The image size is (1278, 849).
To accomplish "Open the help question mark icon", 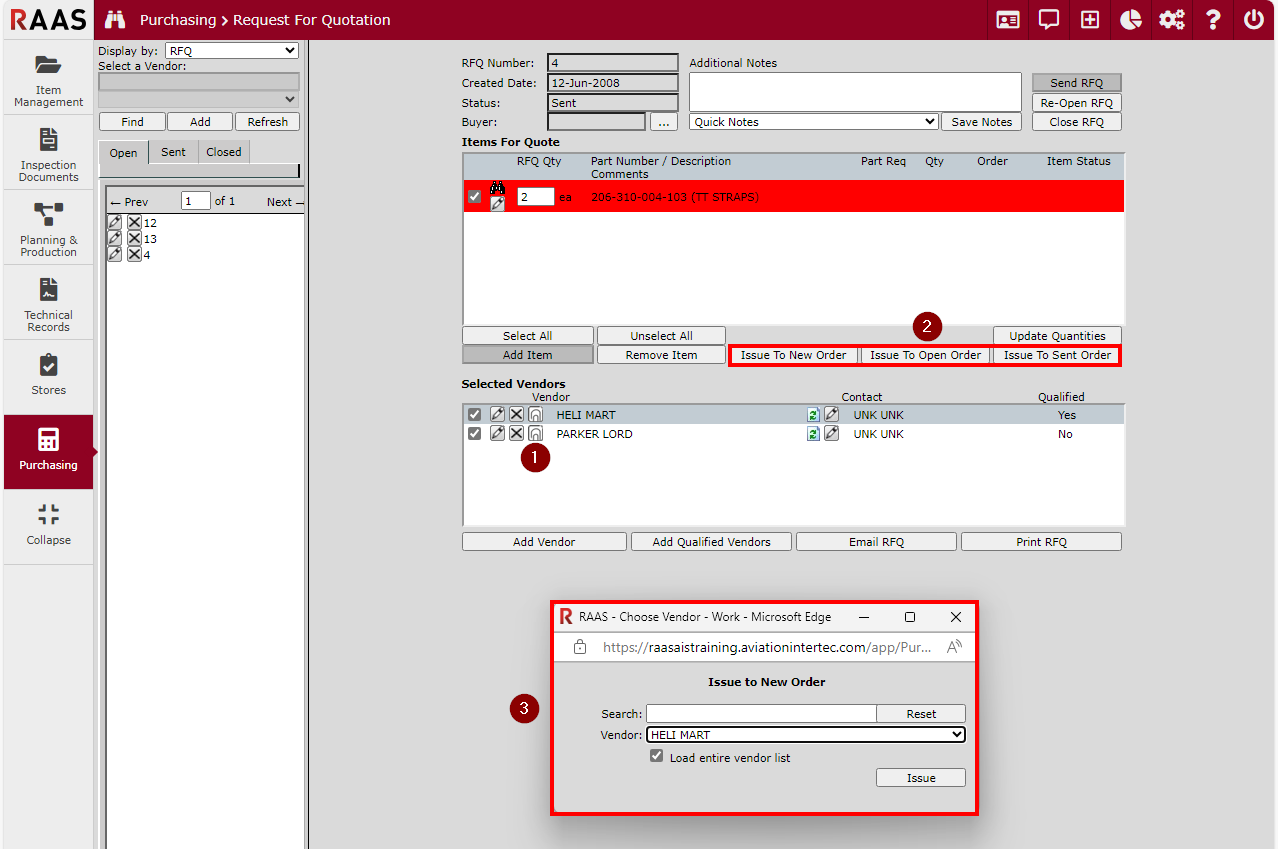I will pyautogui.click(x=1212, y=20).
